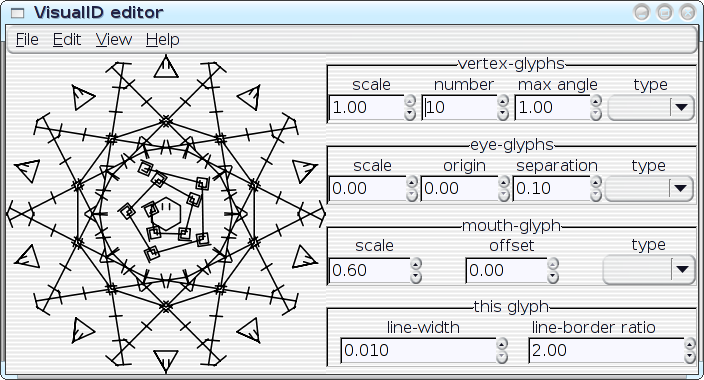This screenshot has height=380, width=704.
Task: Increase eye-glyphs scale with up arrow
Action: [x=411, y=181]
